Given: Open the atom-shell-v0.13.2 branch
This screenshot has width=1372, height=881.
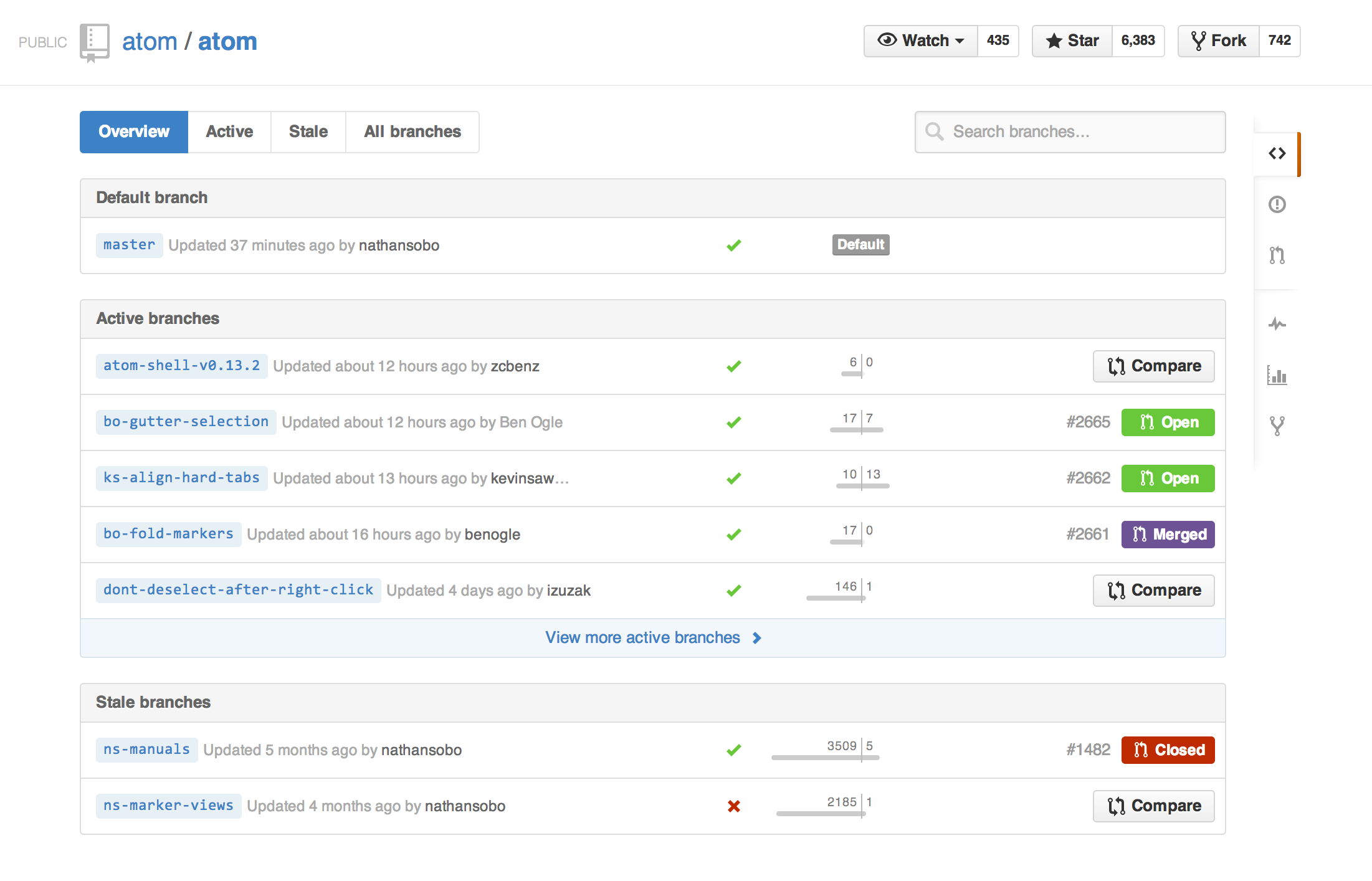Looking at the screenshot, I should pos(181,366).
